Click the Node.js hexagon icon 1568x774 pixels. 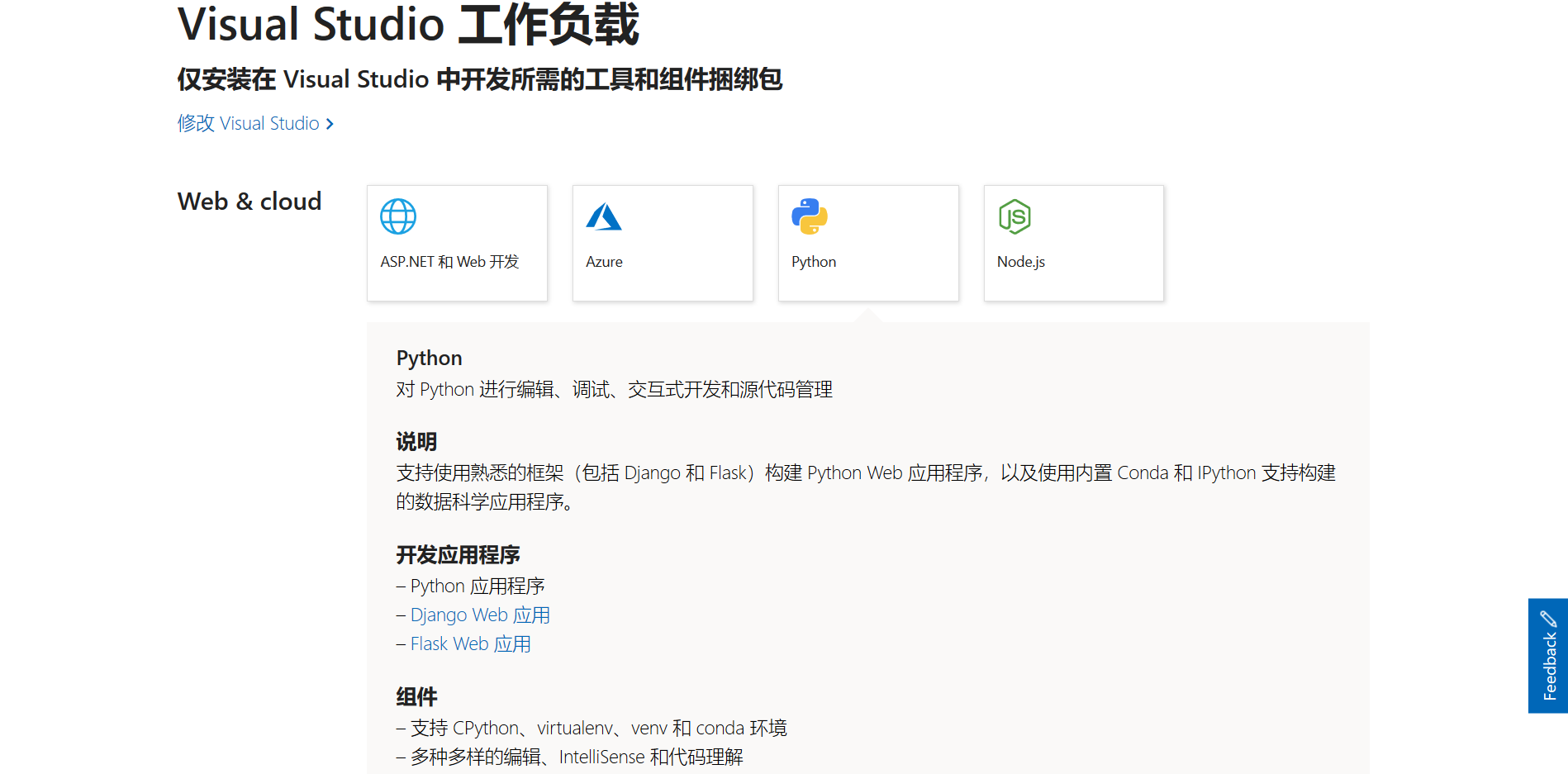click(x=1014, y=216)
